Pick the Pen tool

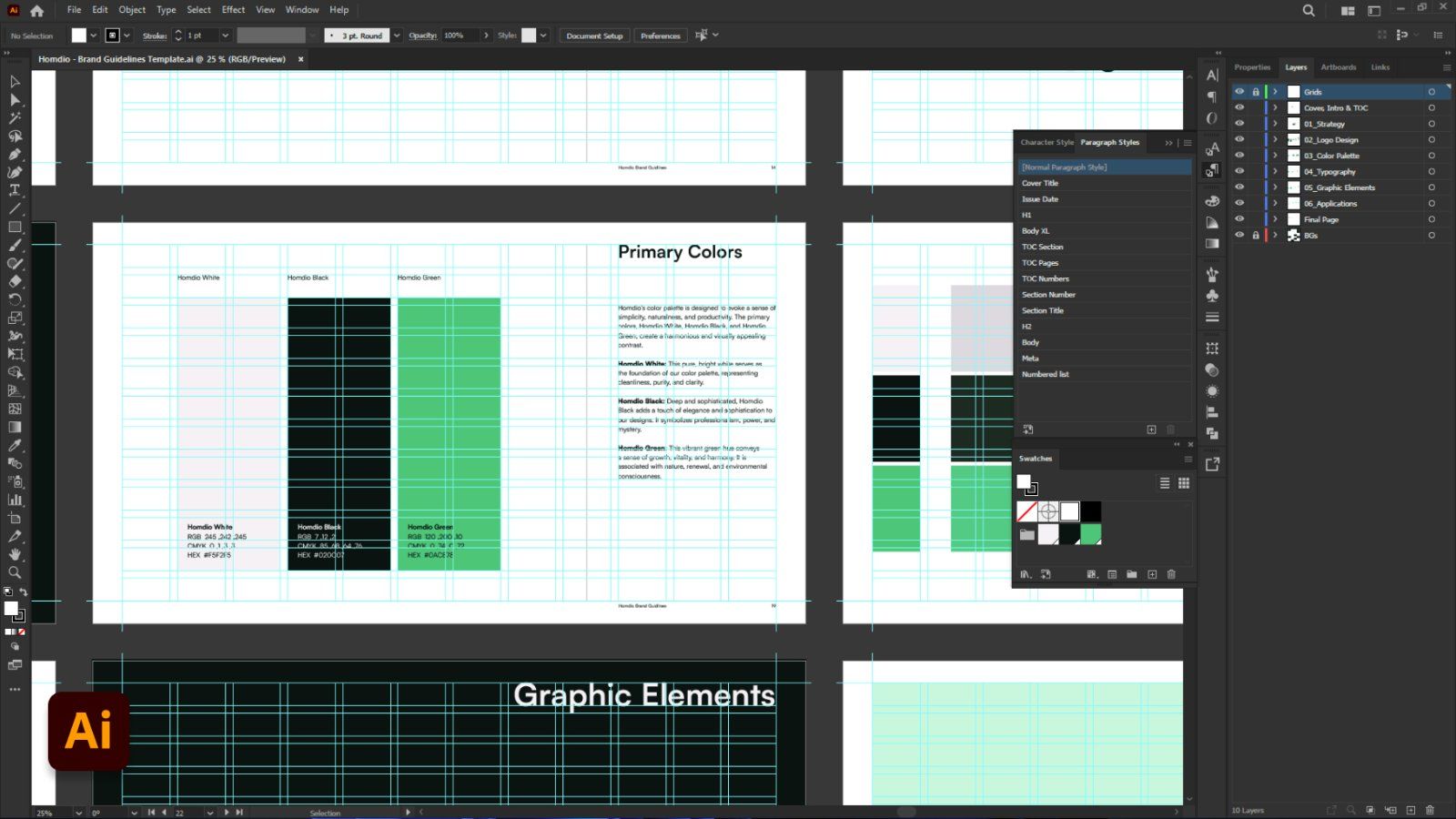(x=15, y=155)
